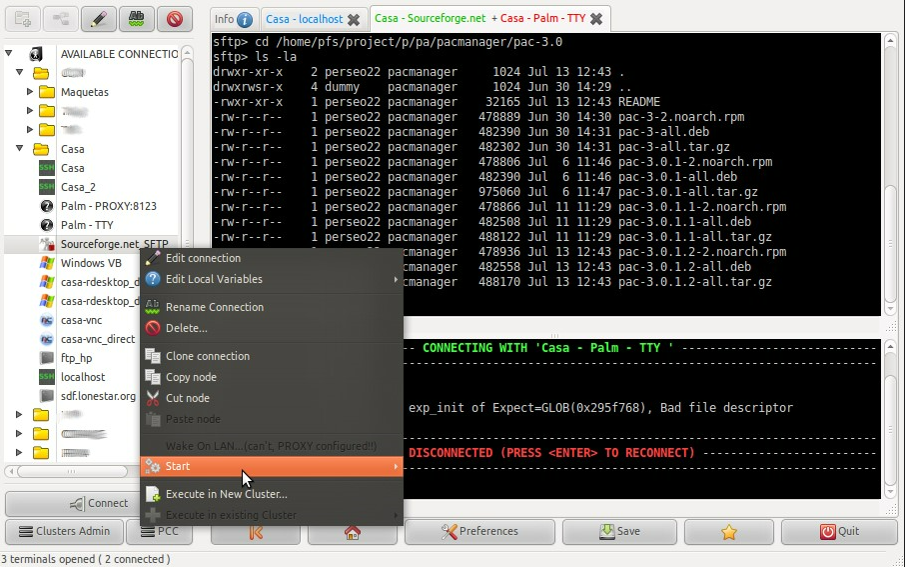Click the add group toolbar icon
Image resolution: width=905 pixels, height=567 pixels.
point(23,19)
